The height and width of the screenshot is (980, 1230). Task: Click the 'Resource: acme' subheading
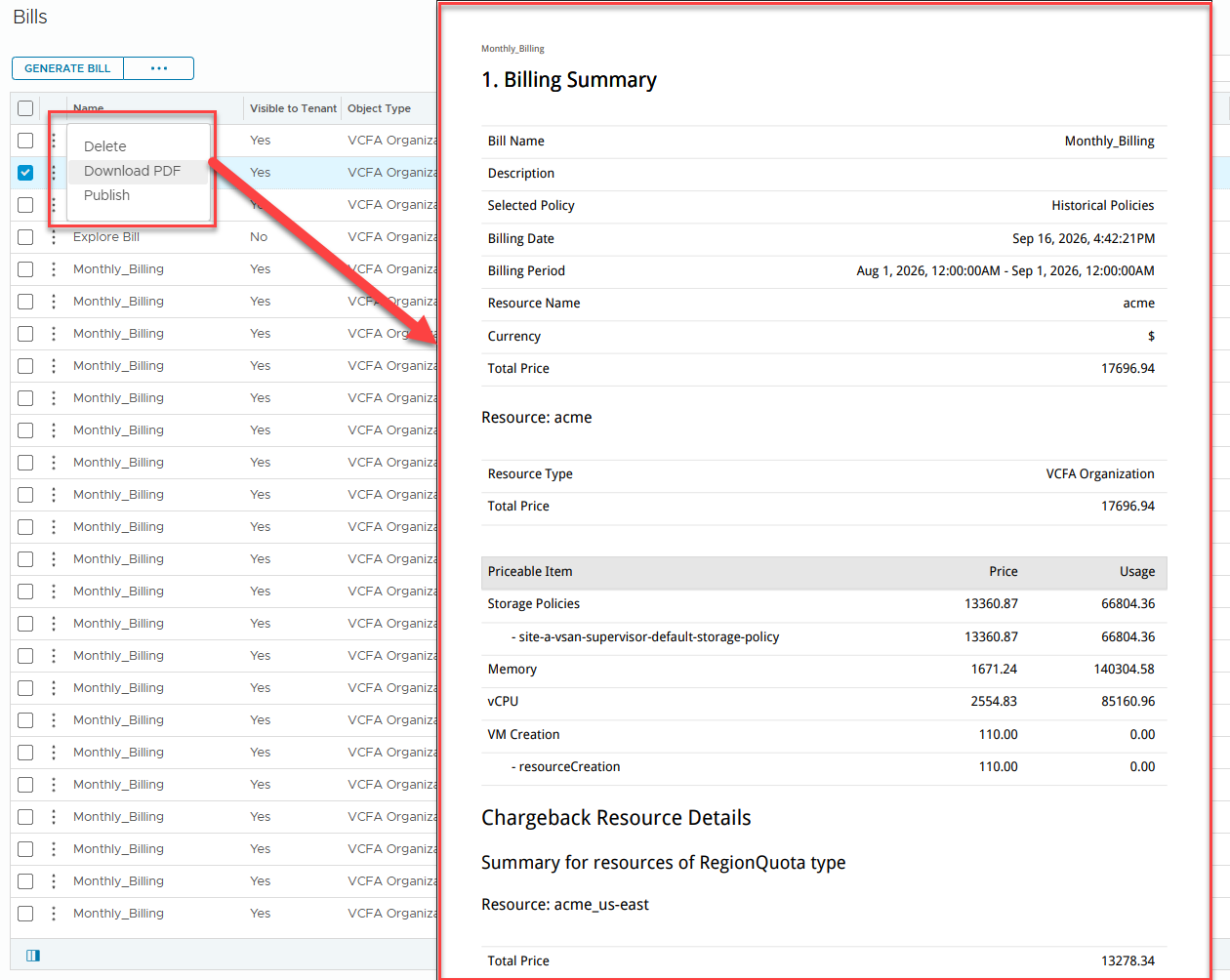coord(537,417)
